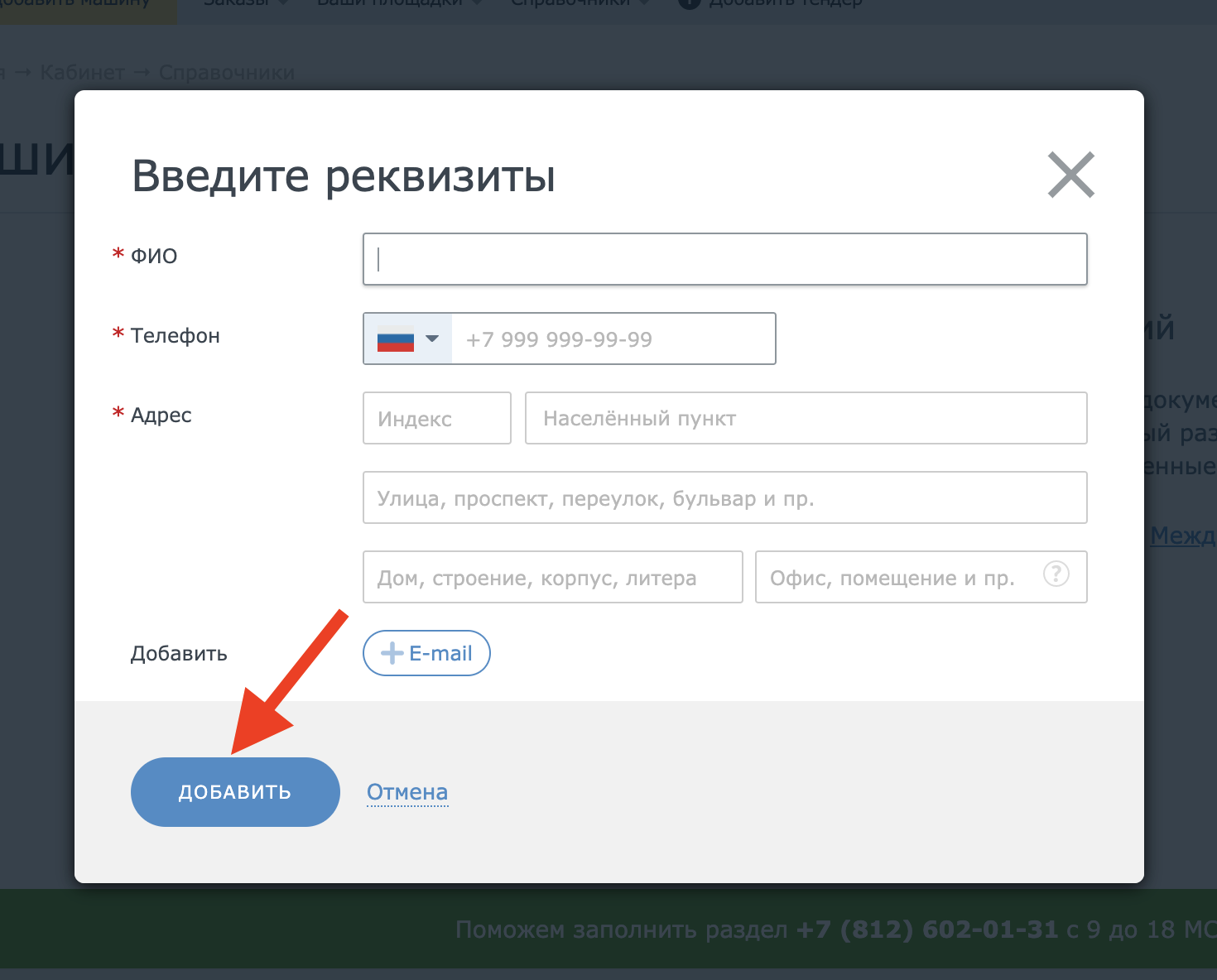Add an E-mail field
1217x980 pixels.
426,653
